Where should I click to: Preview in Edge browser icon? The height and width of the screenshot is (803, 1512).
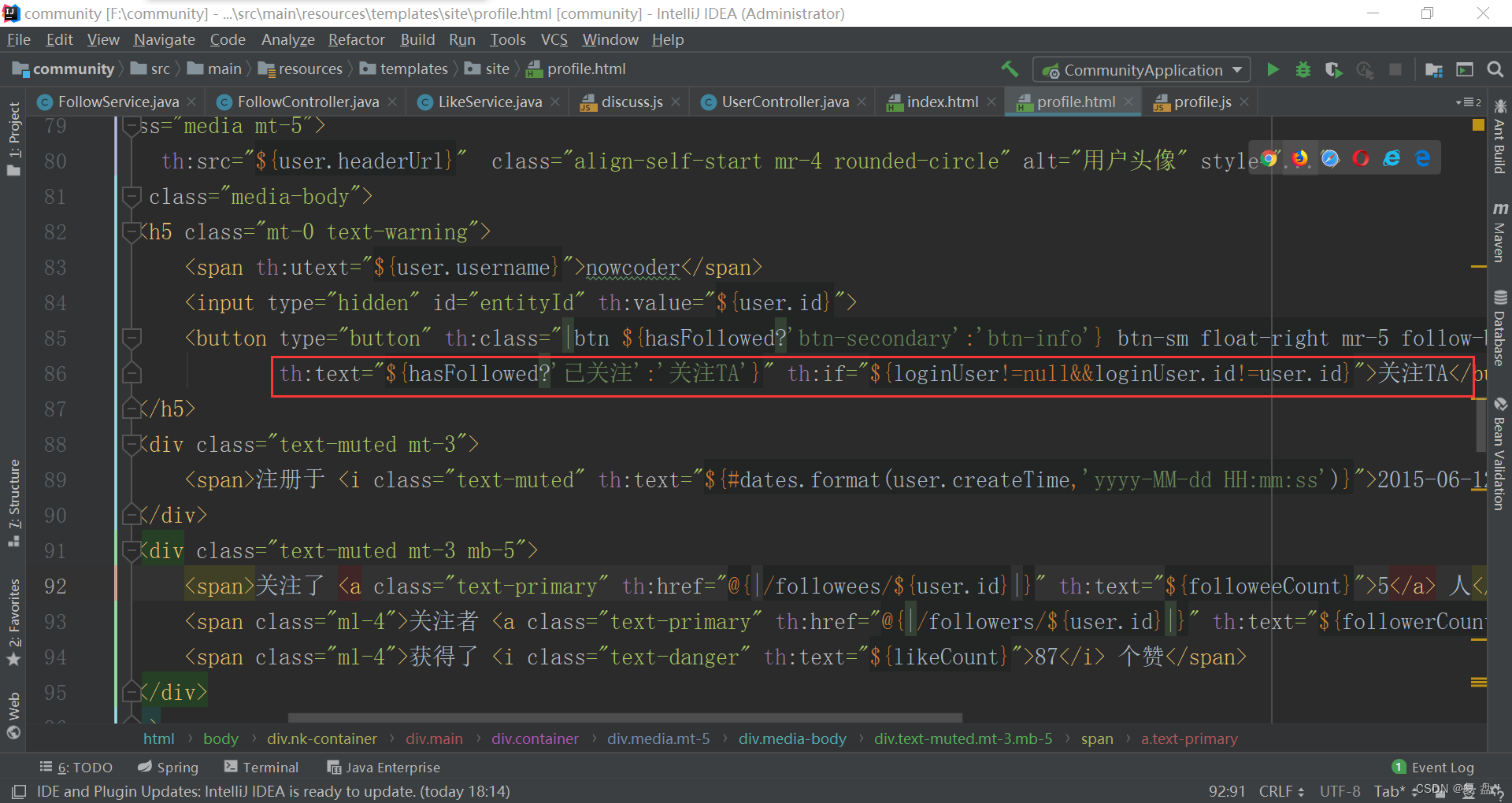coord(1423,158)
